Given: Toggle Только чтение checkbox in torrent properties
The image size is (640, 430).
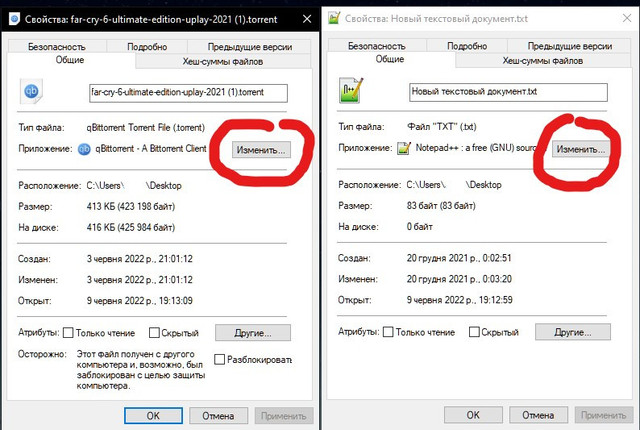Looking at the screenshot, I should coord(68,333).
